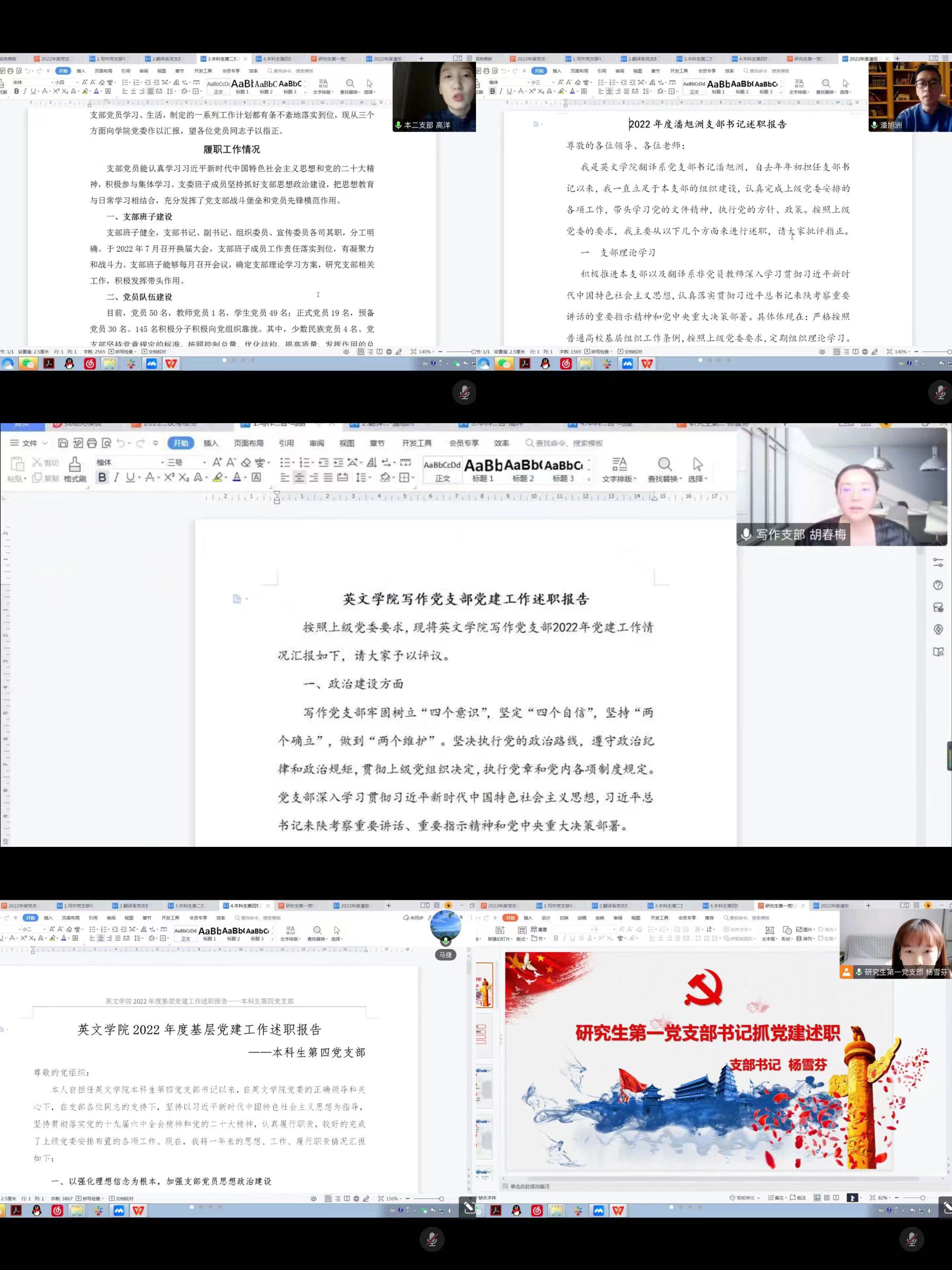Click the superscript X² icon in the middle window
Screen dimensions: 952x1270
click(169, 478)
